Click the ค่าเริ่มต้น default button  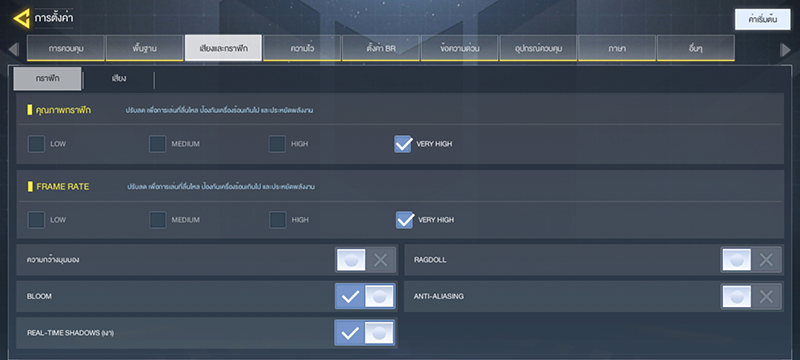[x=762, y=19]
